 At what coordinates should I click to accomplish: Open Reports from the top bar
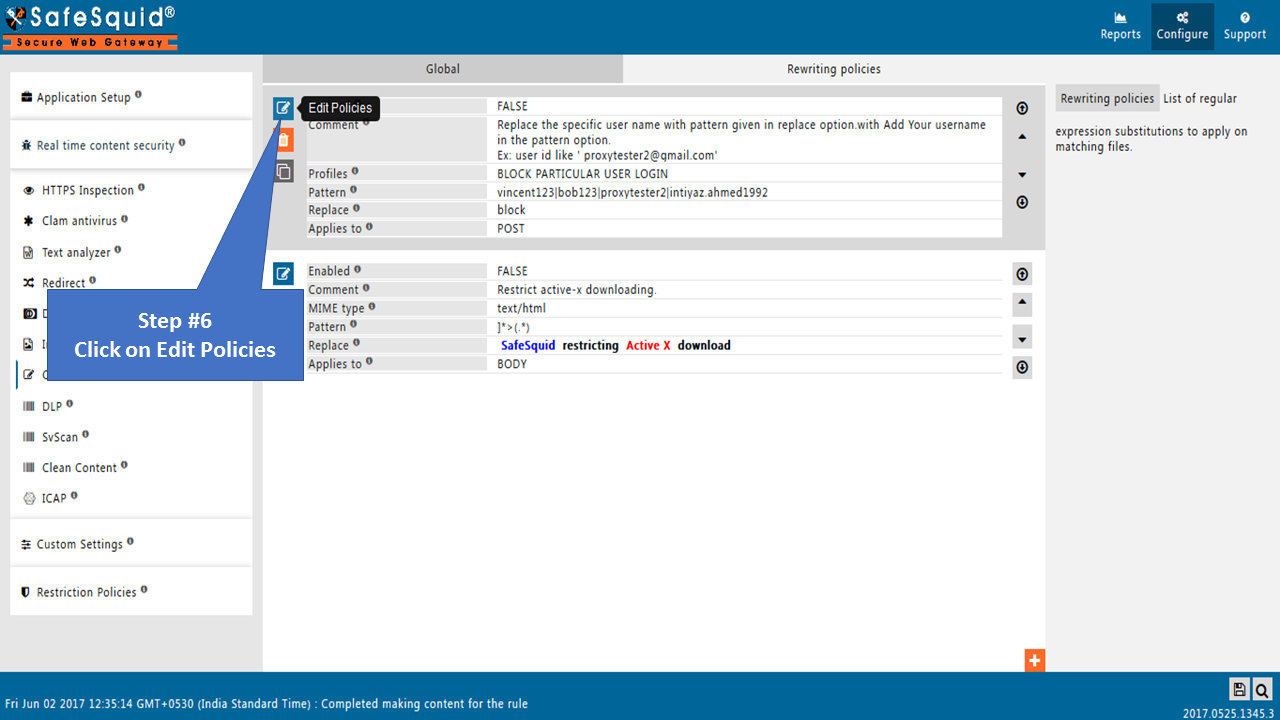(1120, 26)
